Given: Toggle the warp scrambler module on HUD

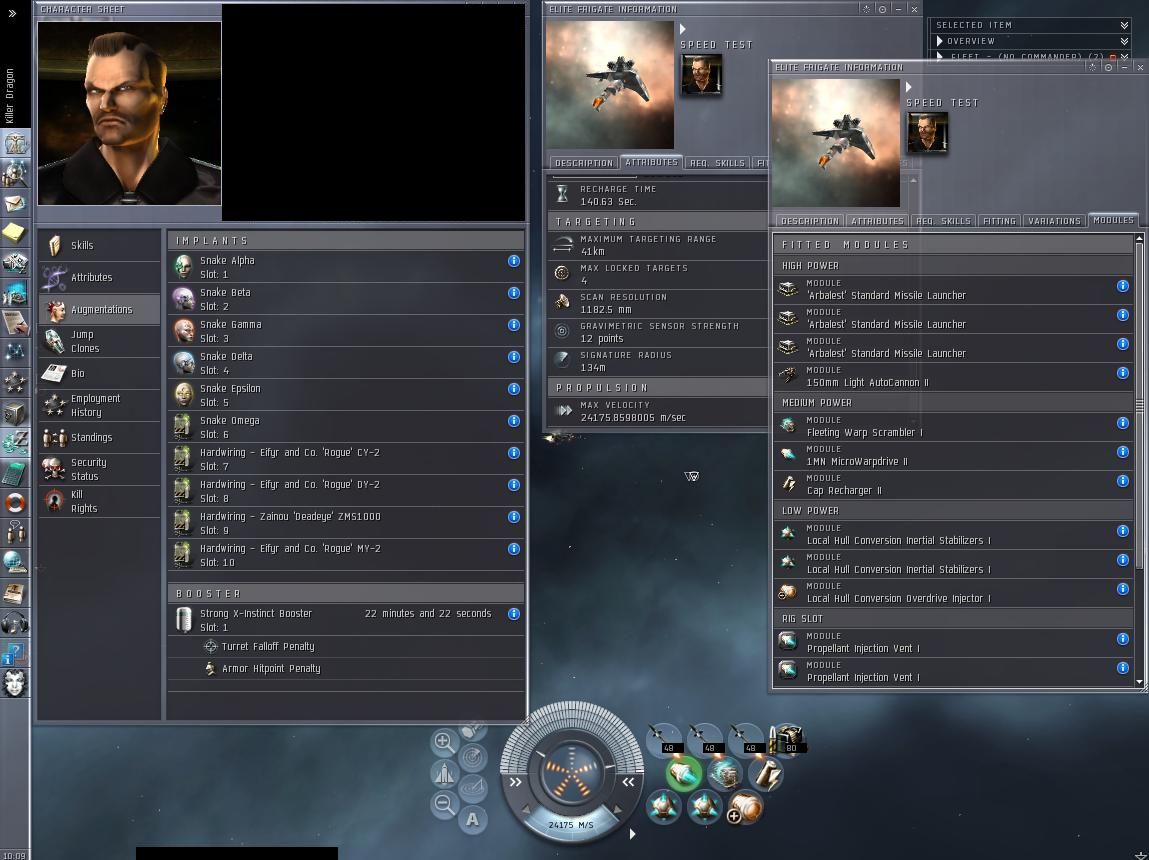Looking at the screenshot, I should (724, 773).
